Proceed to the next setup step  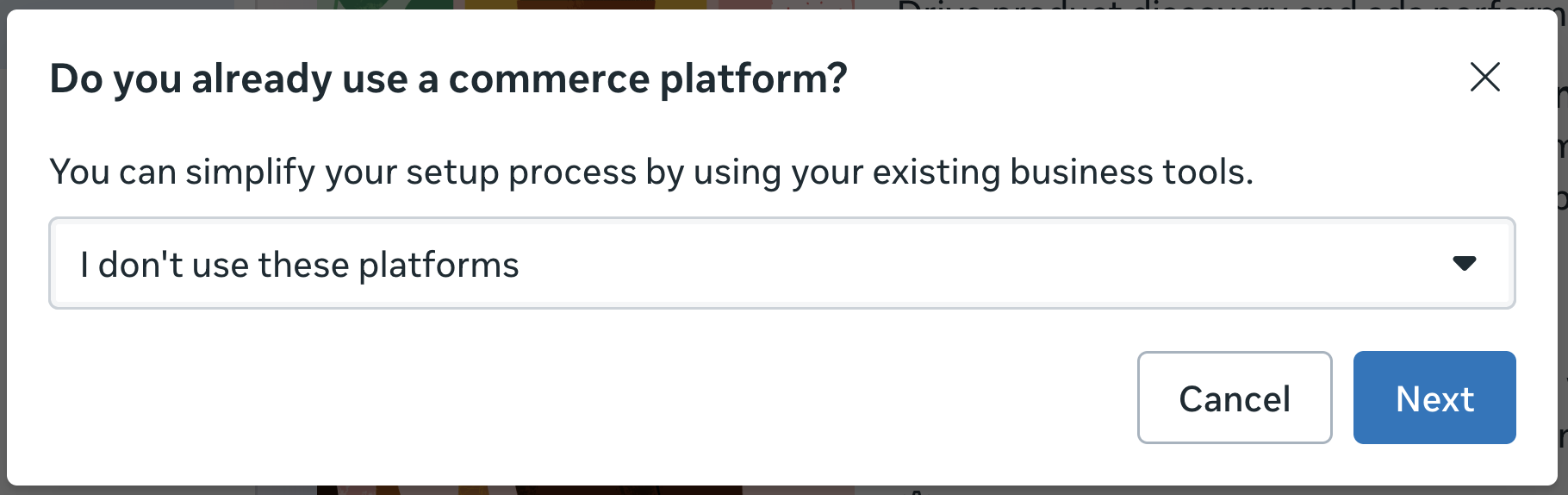(x=1434, y=398)
